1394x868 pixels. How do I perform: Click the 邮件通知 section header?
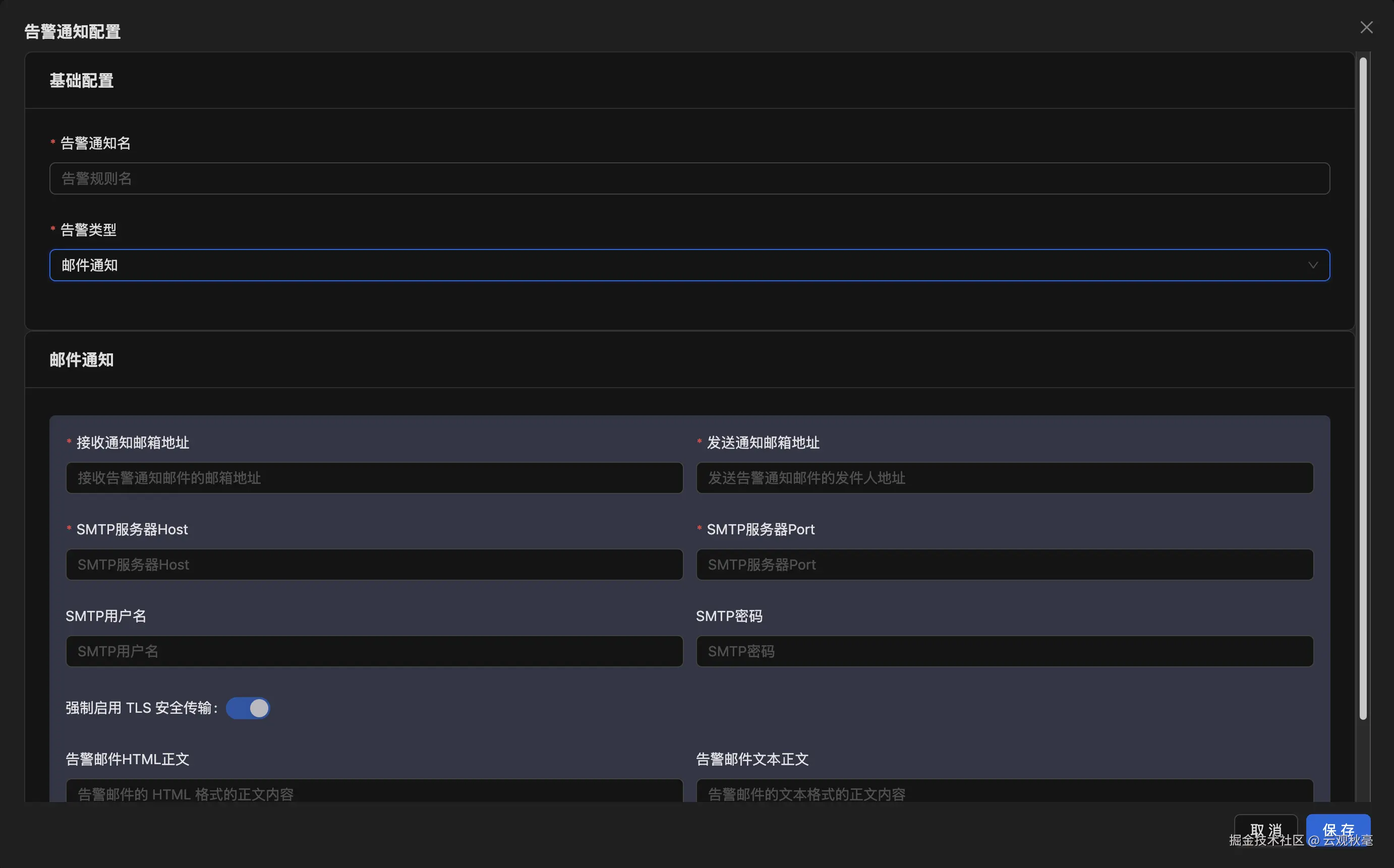coord(82,360)
